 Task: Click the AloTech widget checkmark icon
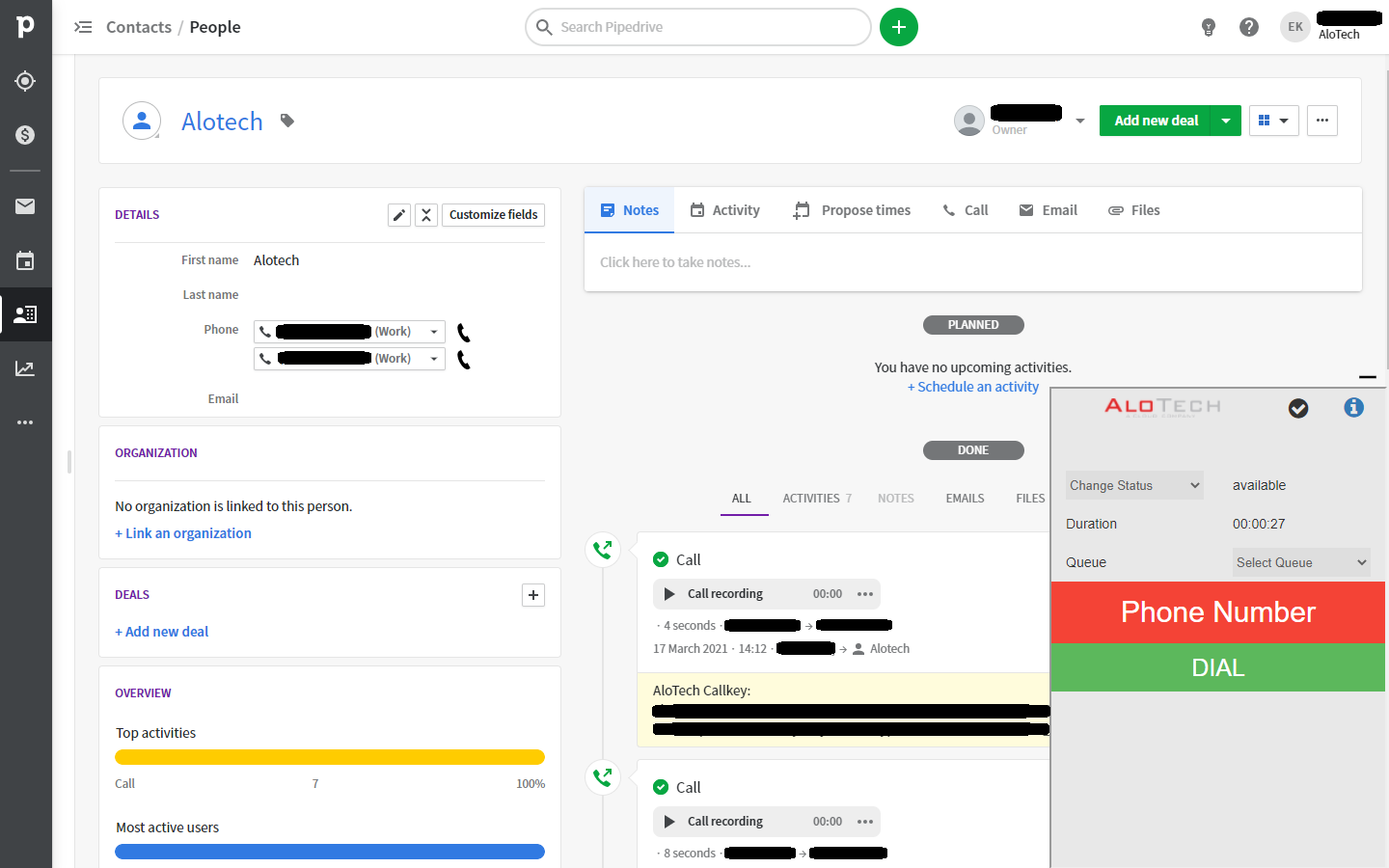(1298, 408)
